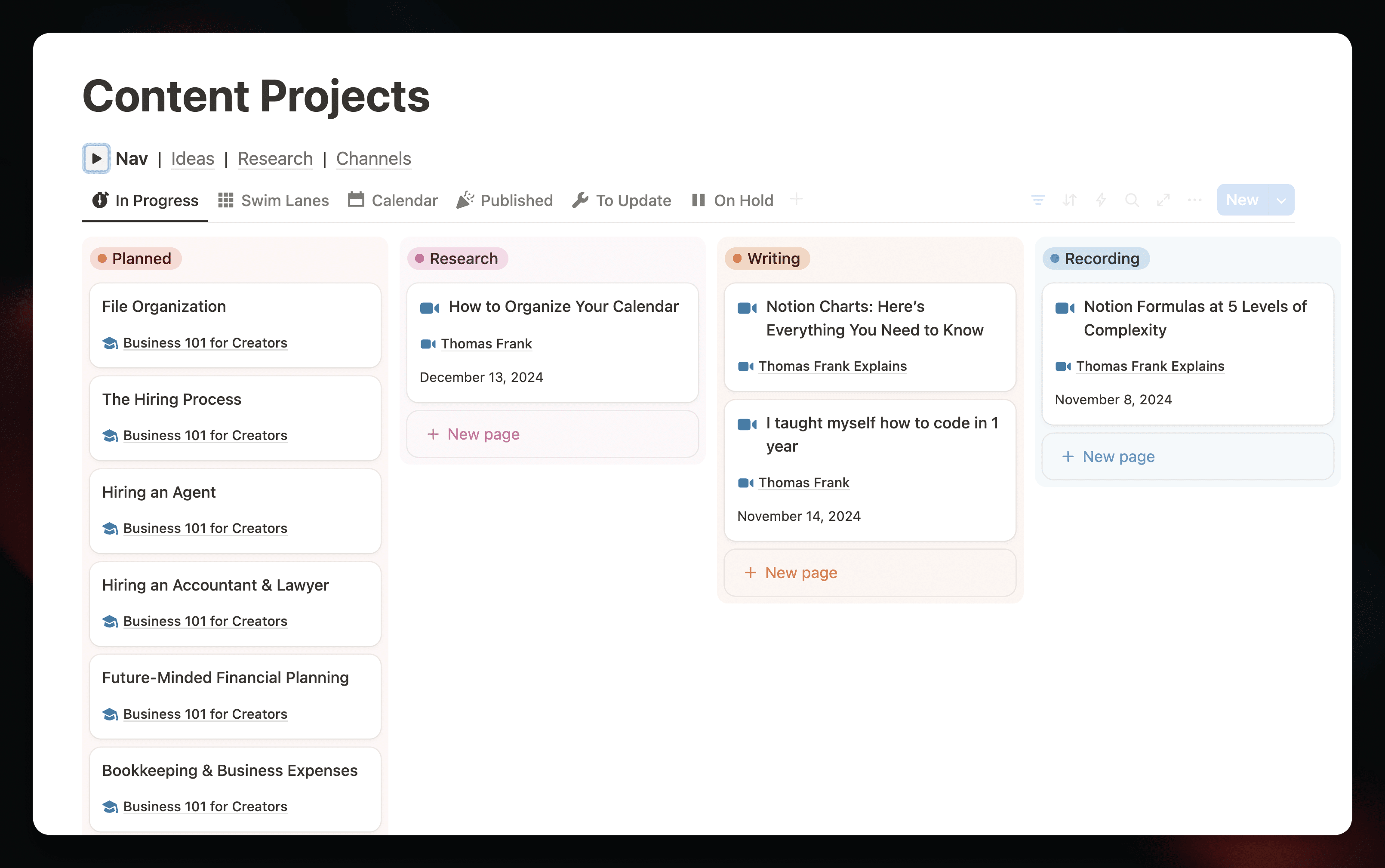Add New page in Research column
Viewport: 1385px width, 868px height.
click(553, 434)
